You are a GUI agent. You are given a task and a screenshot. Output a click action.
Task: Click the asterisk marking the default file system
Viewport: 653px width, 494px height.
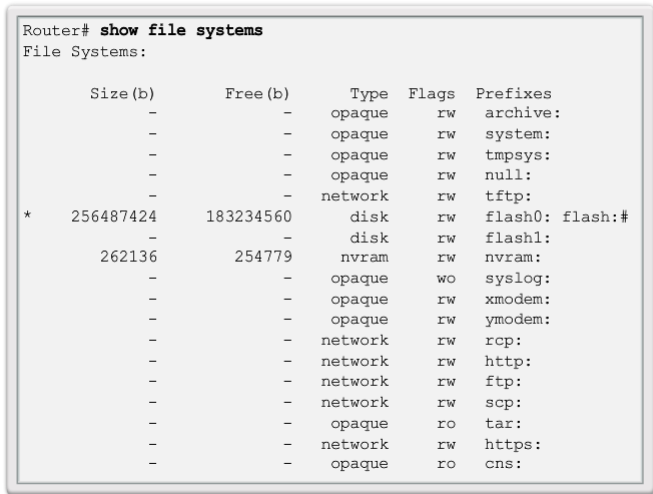pyautogui.click(x=29, y=217)
